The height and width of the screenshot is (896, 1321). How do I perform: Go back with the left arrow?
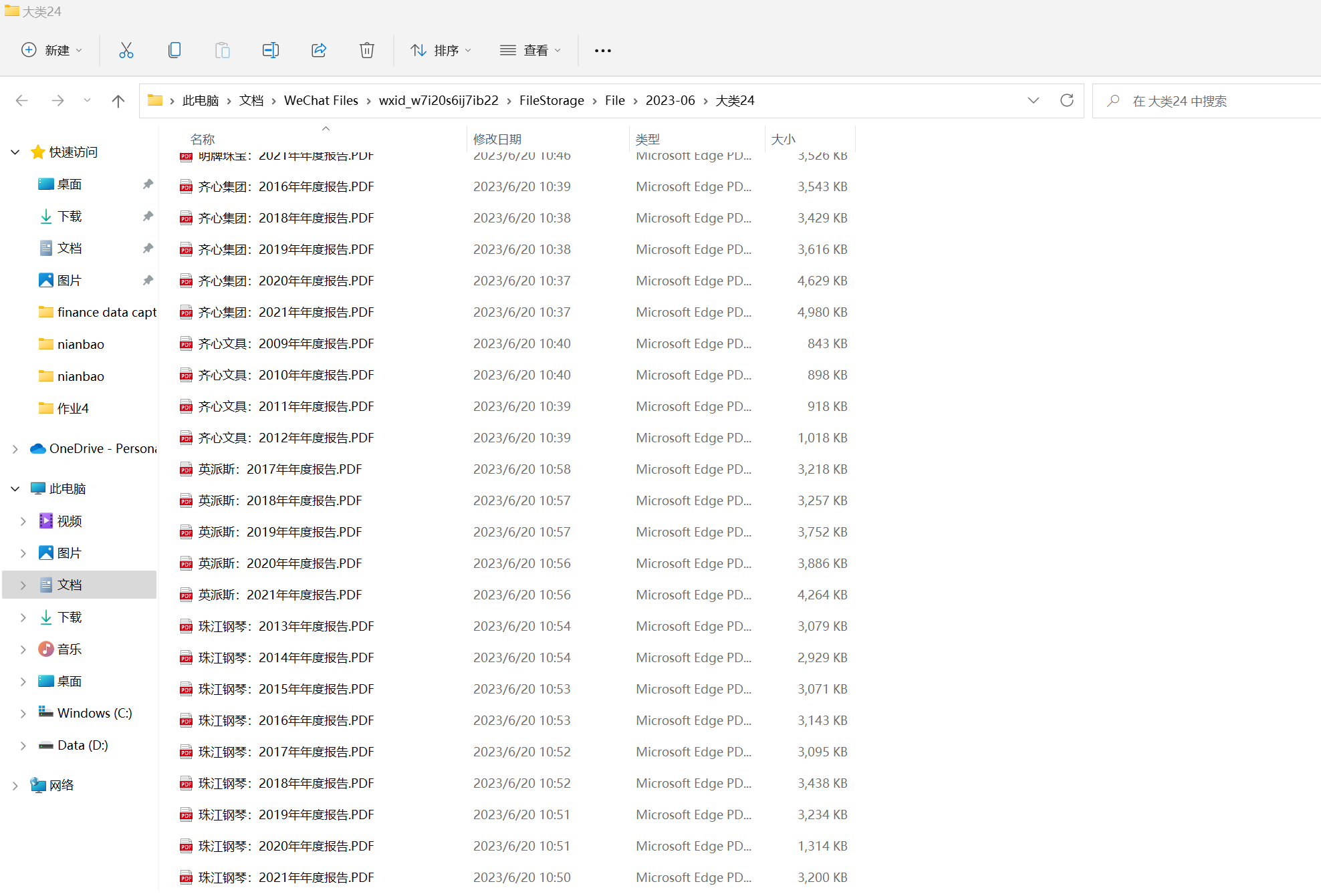(x=21, y=101)
